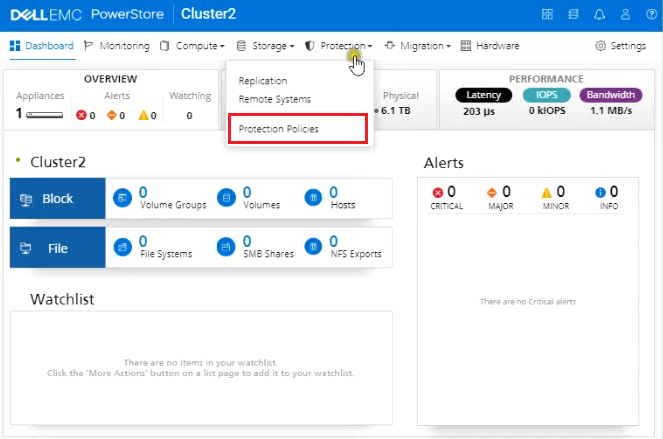Screen dimensions: 663x439
Task: Click the user account icon
Action: point(625,14)
